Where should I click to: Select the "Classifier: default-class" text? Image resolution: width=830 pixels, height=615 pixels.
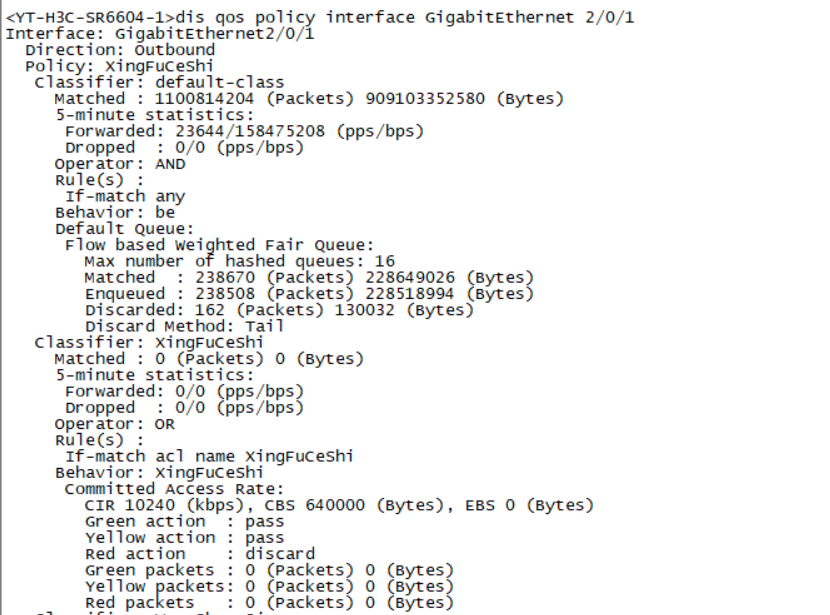[159, 82]
